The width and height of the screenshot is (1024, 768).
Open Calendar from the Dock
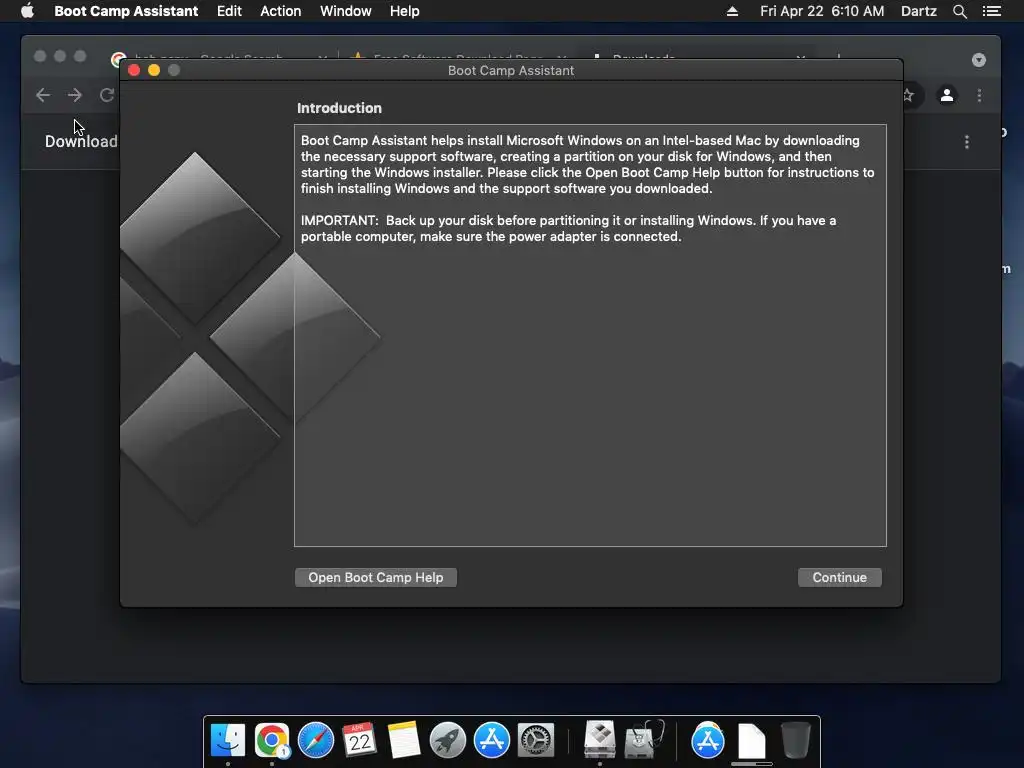click(359, 740)
